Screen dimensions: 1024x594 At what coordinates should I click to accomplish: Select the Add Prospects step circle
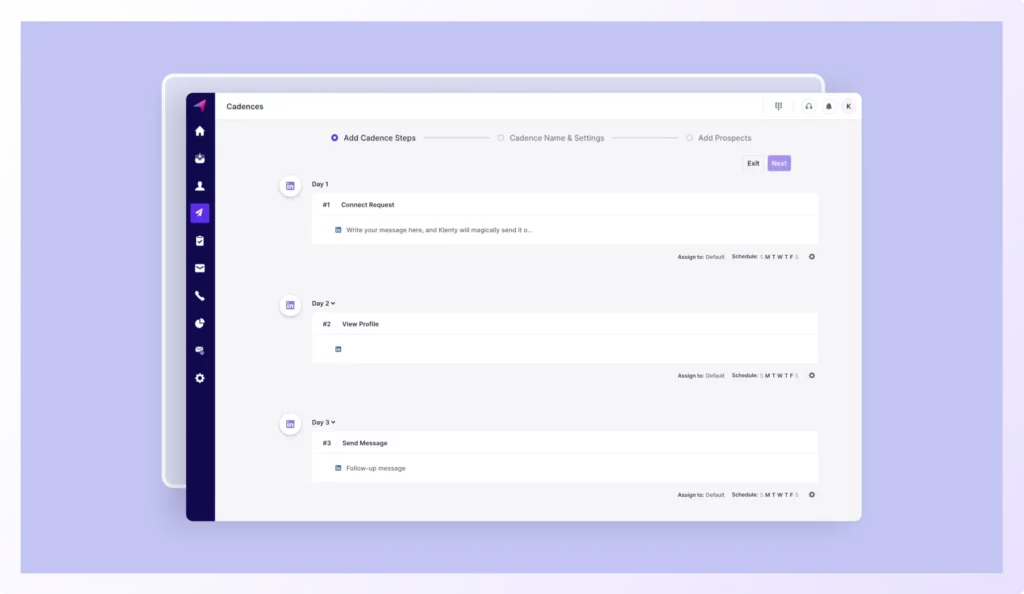(689, 138)
